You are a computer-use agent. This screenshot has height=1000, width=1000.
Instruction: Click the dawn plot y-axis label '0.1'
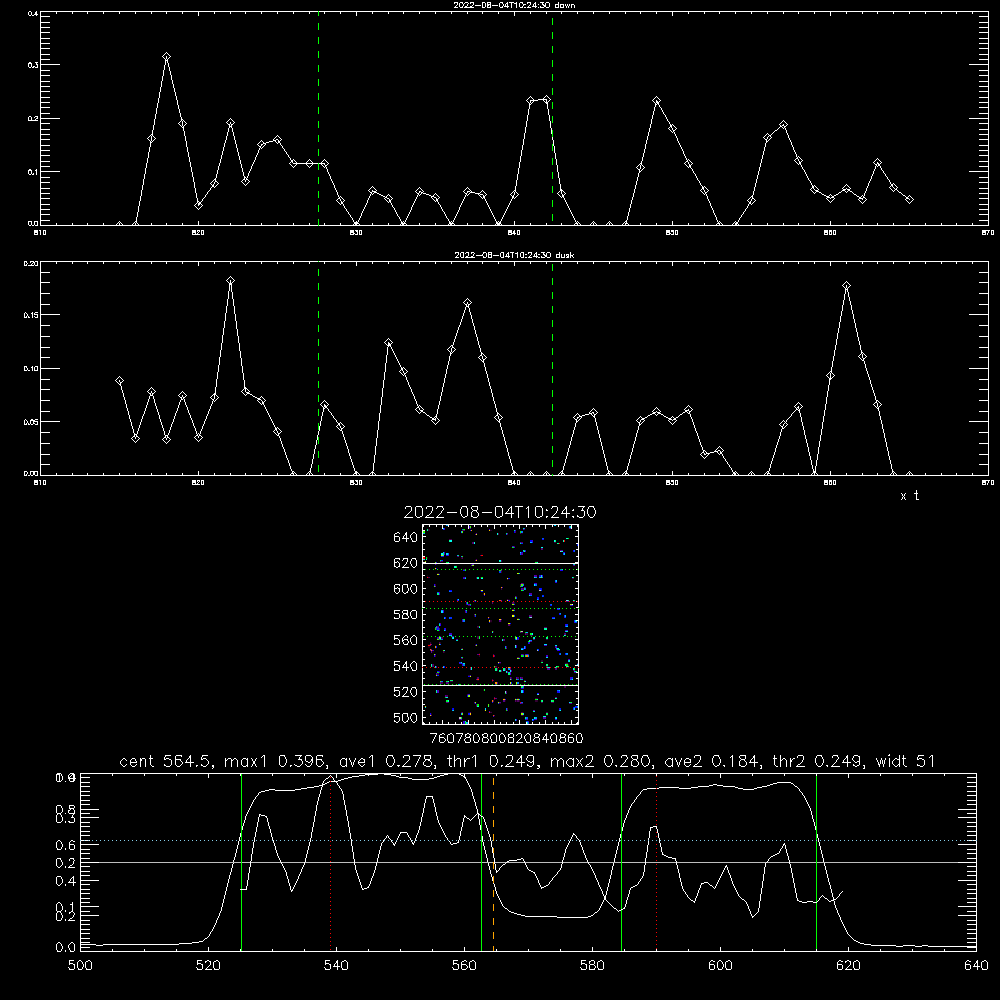tap(33, 172)
